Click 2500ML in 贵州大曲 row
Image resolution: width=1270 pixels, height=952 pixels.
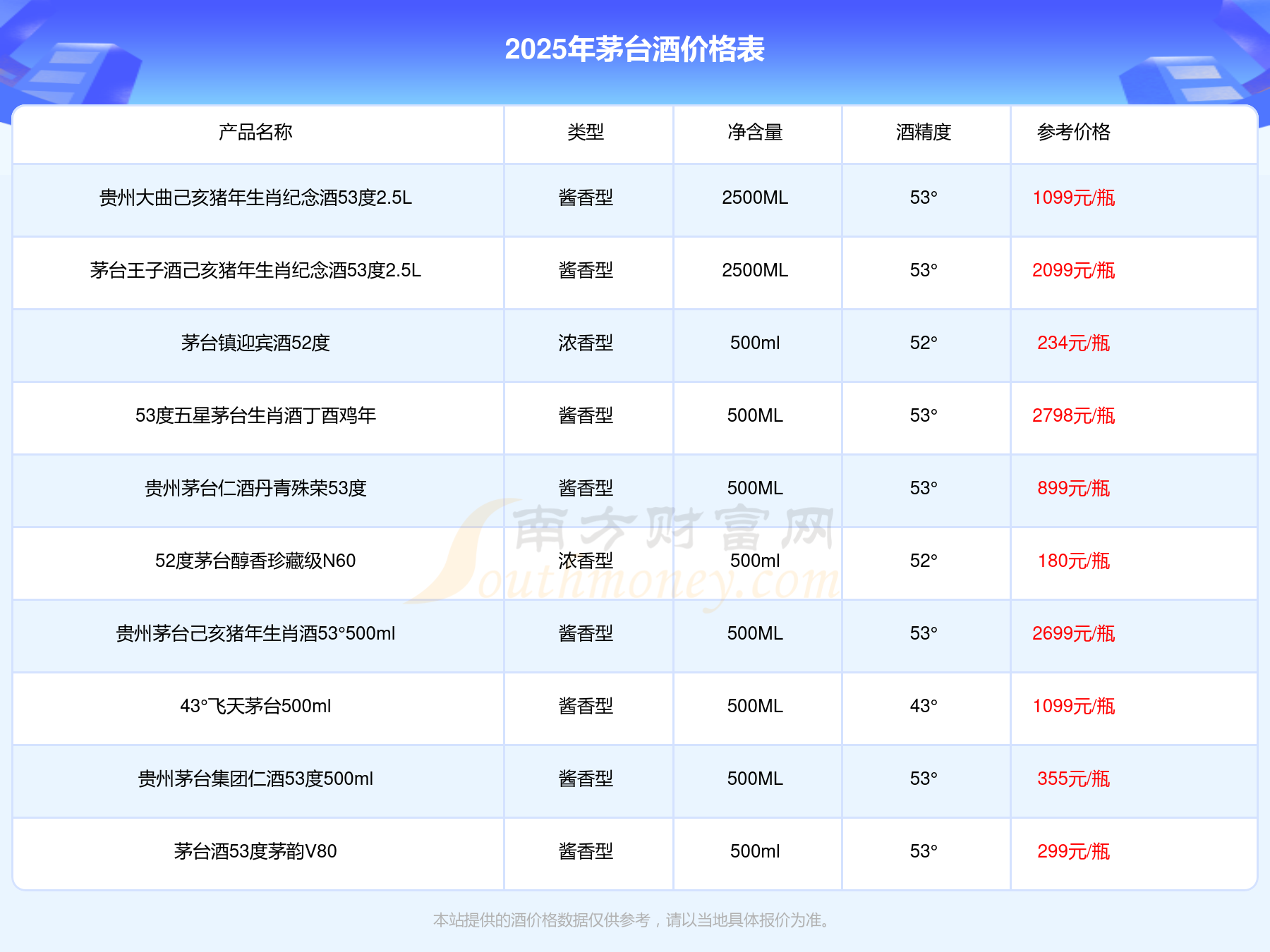755,197
